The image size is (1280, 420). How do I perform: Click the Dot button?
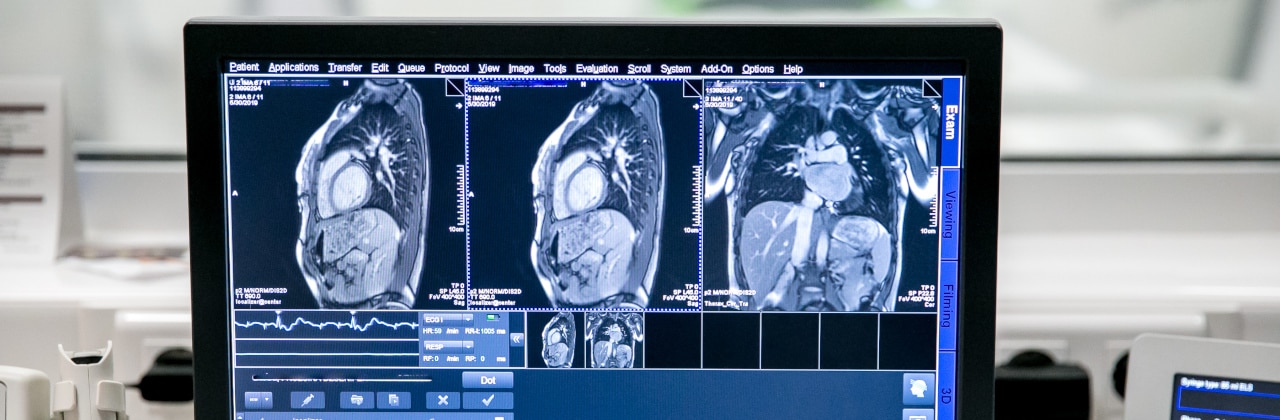488,380
